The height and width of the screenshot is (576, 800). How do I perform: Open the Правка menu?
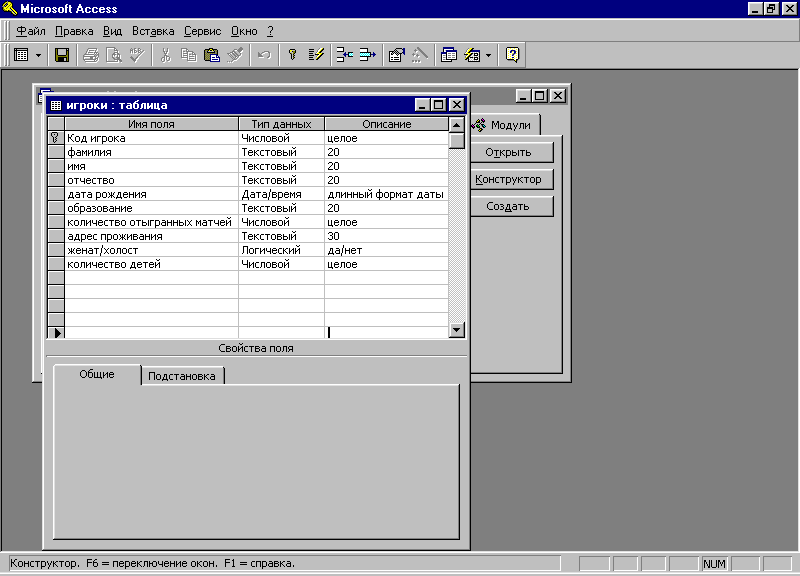(x=74, y=31)
